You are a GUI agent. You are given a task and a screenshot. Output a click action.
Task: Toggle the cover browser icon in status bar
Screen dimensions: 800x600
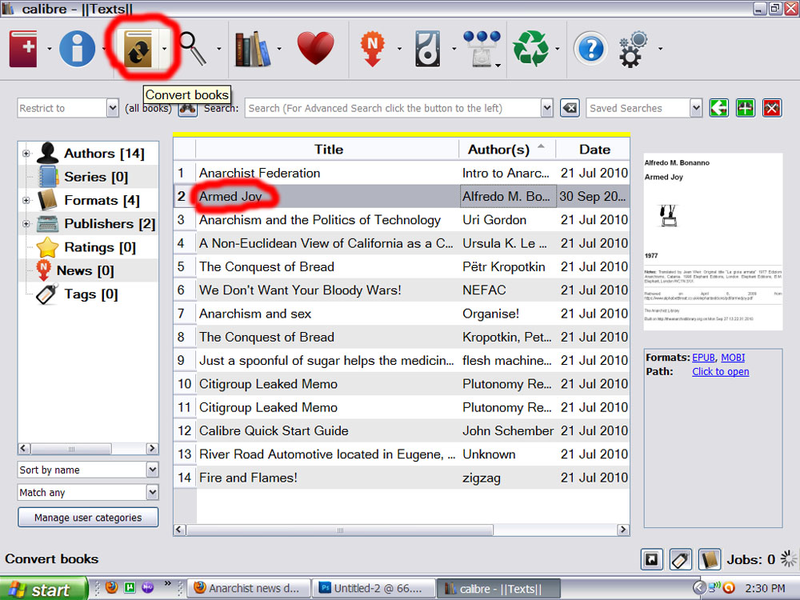click(x=652, y=560)
